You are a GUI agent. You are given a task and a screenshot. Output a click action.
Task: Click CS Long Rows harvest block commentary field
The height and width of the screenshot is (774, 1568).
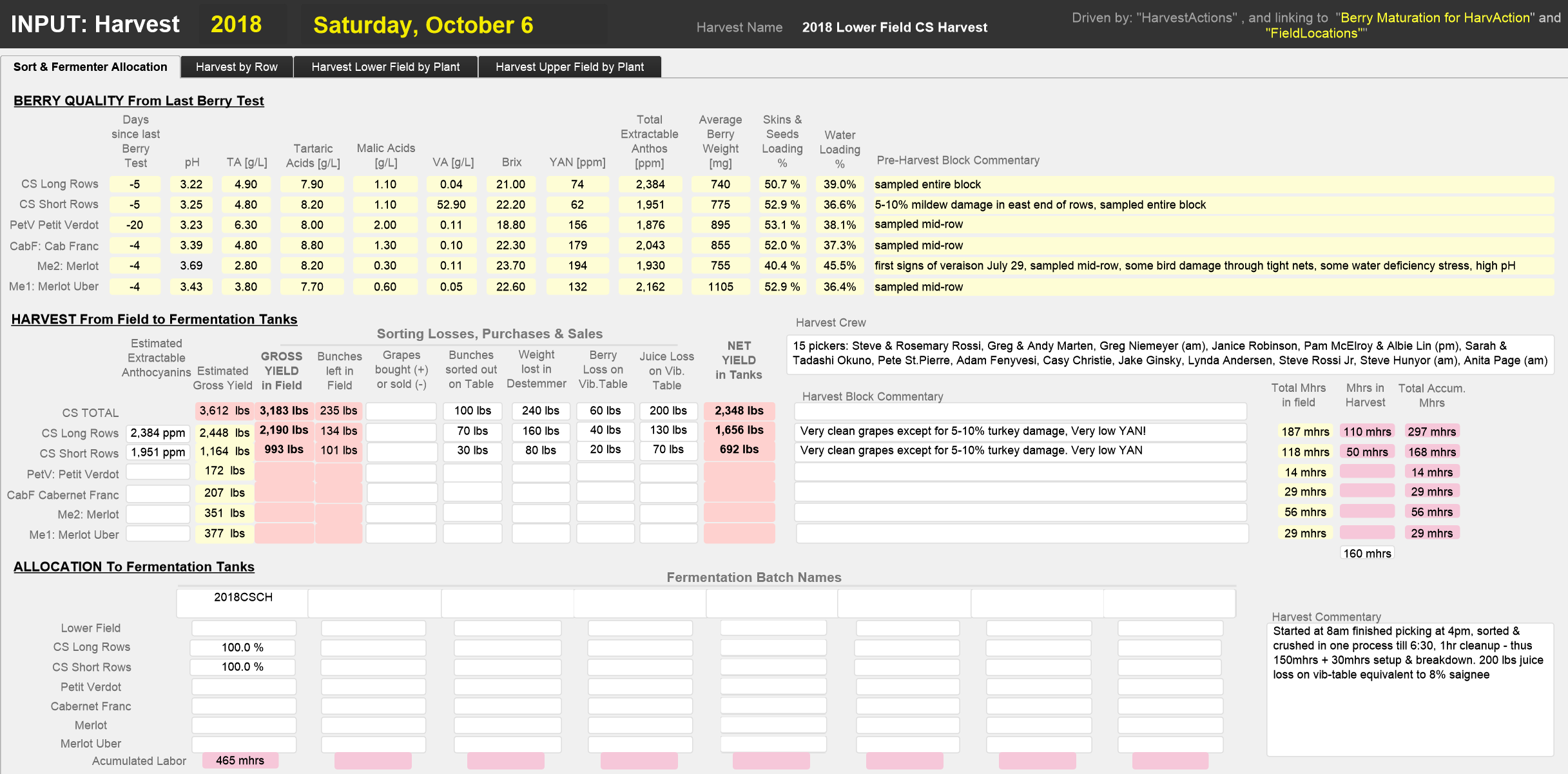click(x=1021, y=432)
